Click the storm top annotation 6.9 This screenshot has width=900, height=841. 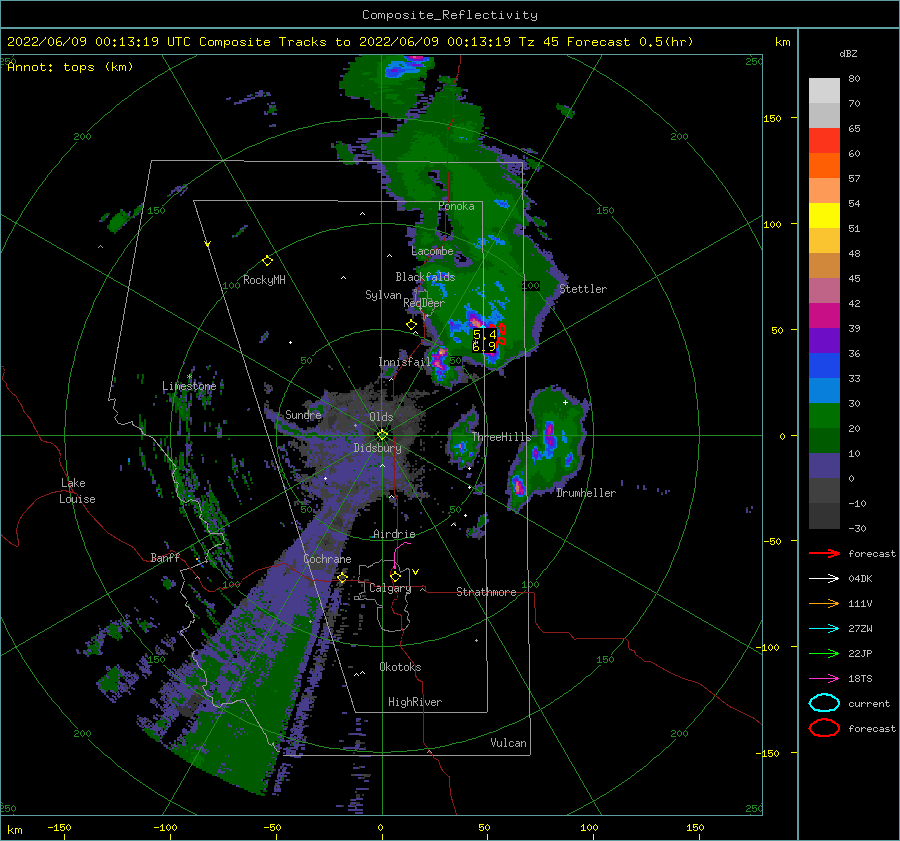(484, 346)
